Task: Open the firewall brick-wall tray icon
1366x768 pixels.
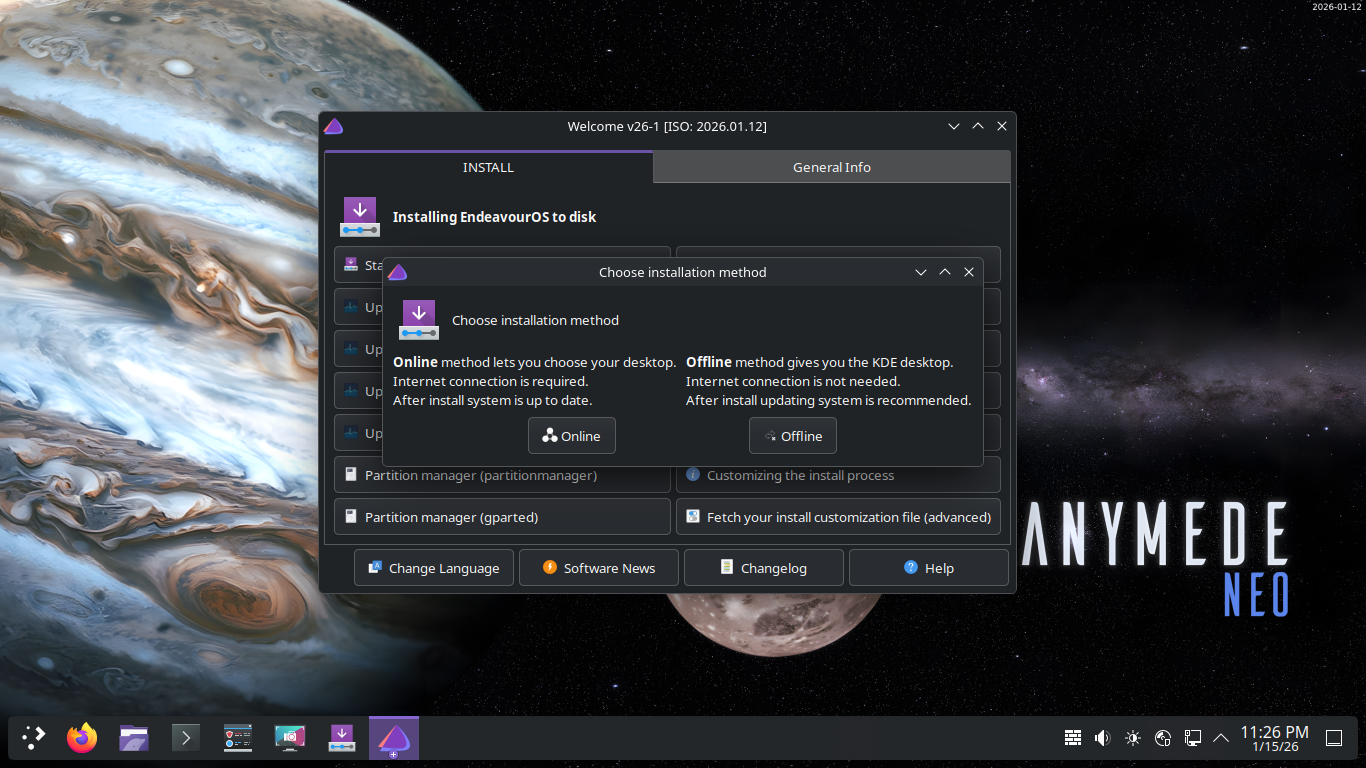Action: tap(1073, 738)
